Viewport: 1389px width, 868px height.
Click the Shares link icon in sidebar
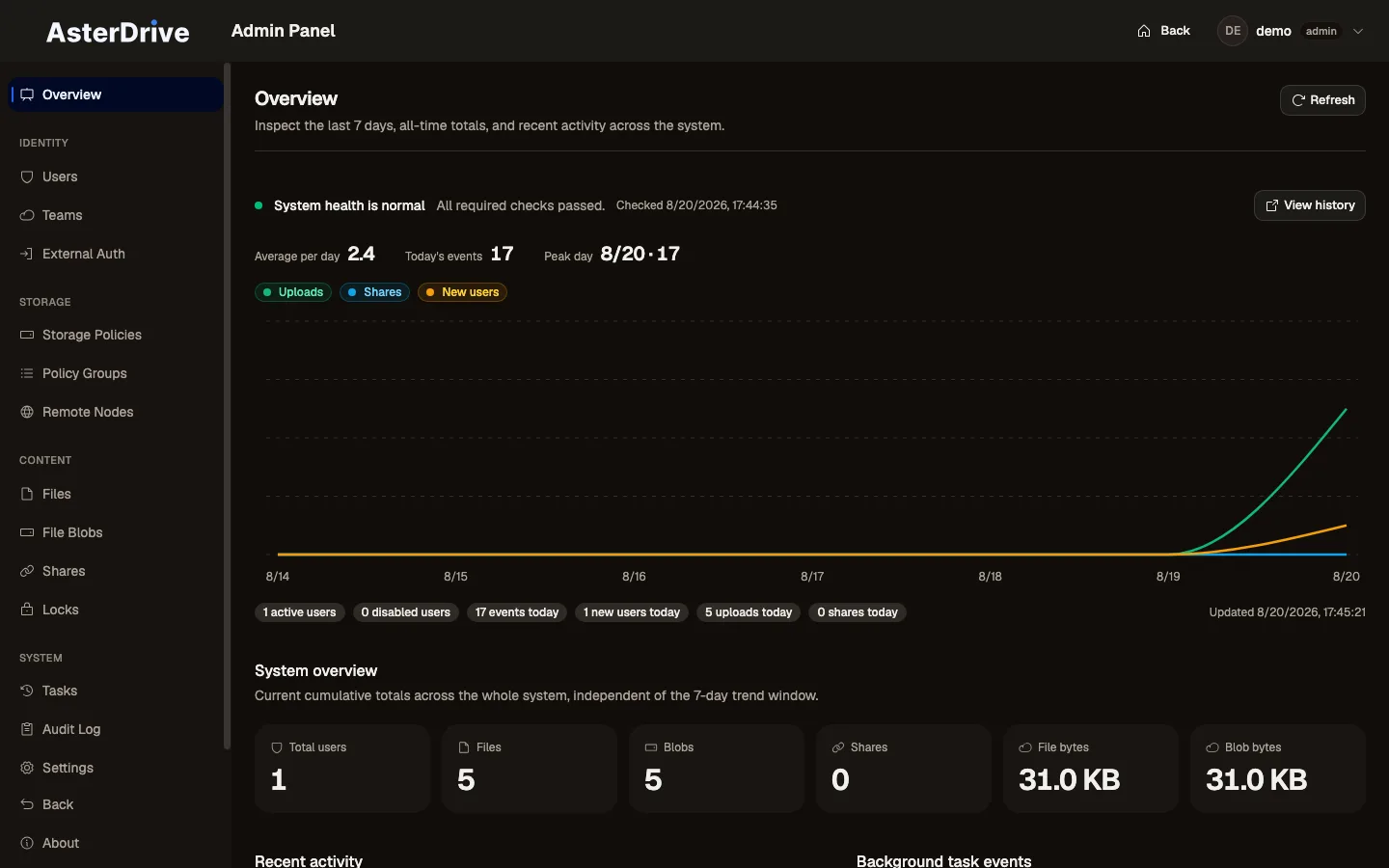(x=27, y=571)
